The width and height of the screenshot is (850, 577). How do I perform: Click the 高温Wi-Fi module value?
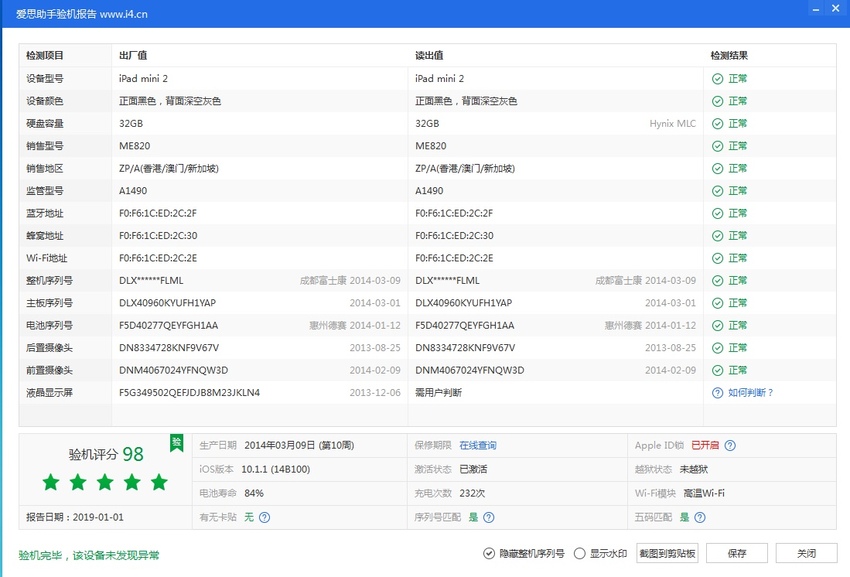tap(704, 493)
